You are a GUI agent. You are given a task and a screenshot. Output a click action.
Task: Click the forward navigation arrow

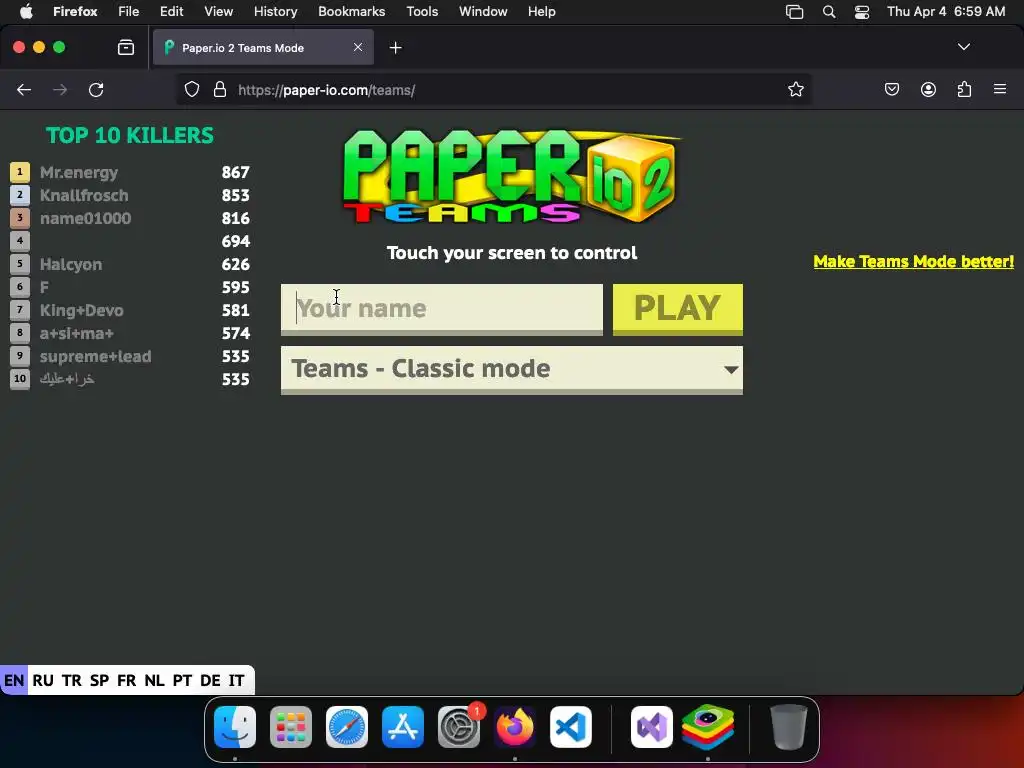click(60, 90)
